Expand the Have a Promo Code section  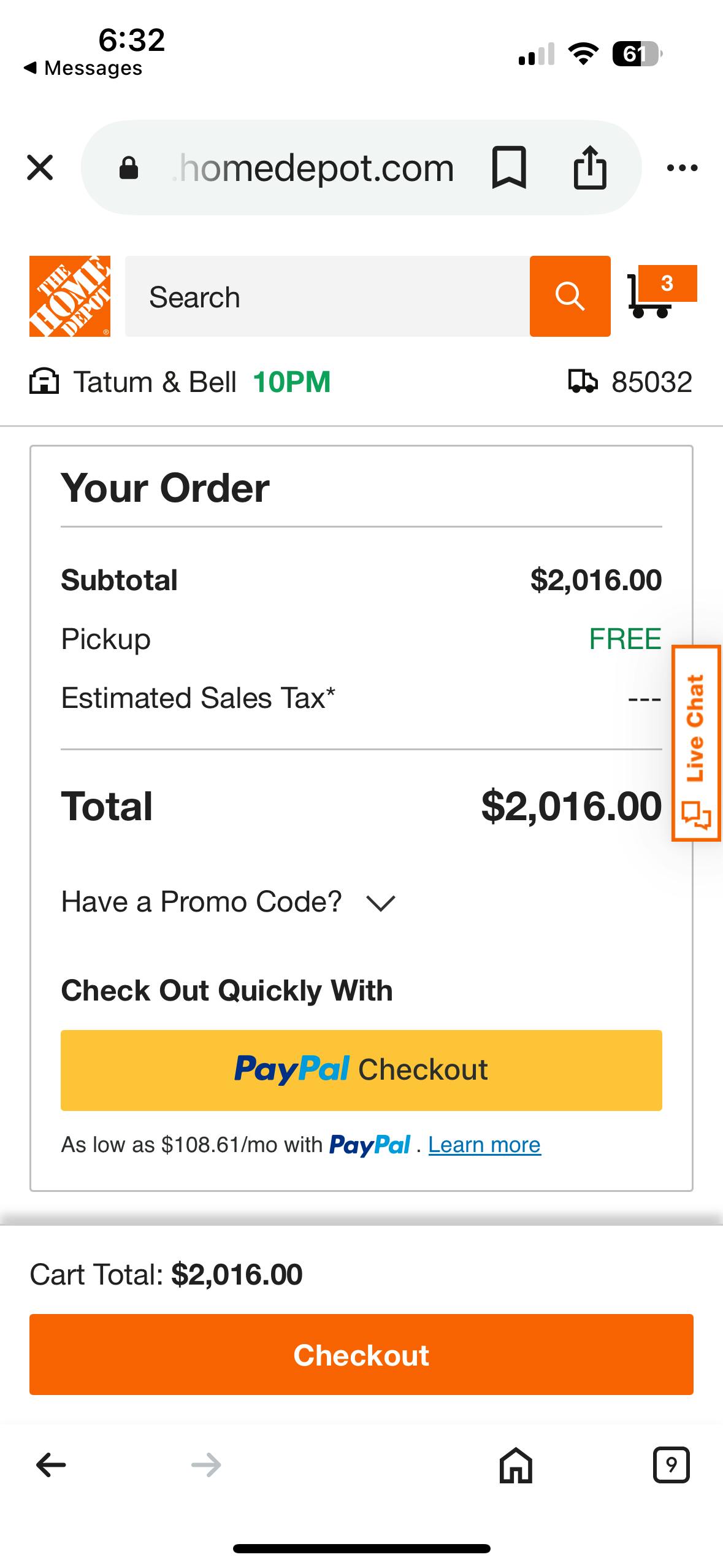pyautogui.click(x=228, y=902)
